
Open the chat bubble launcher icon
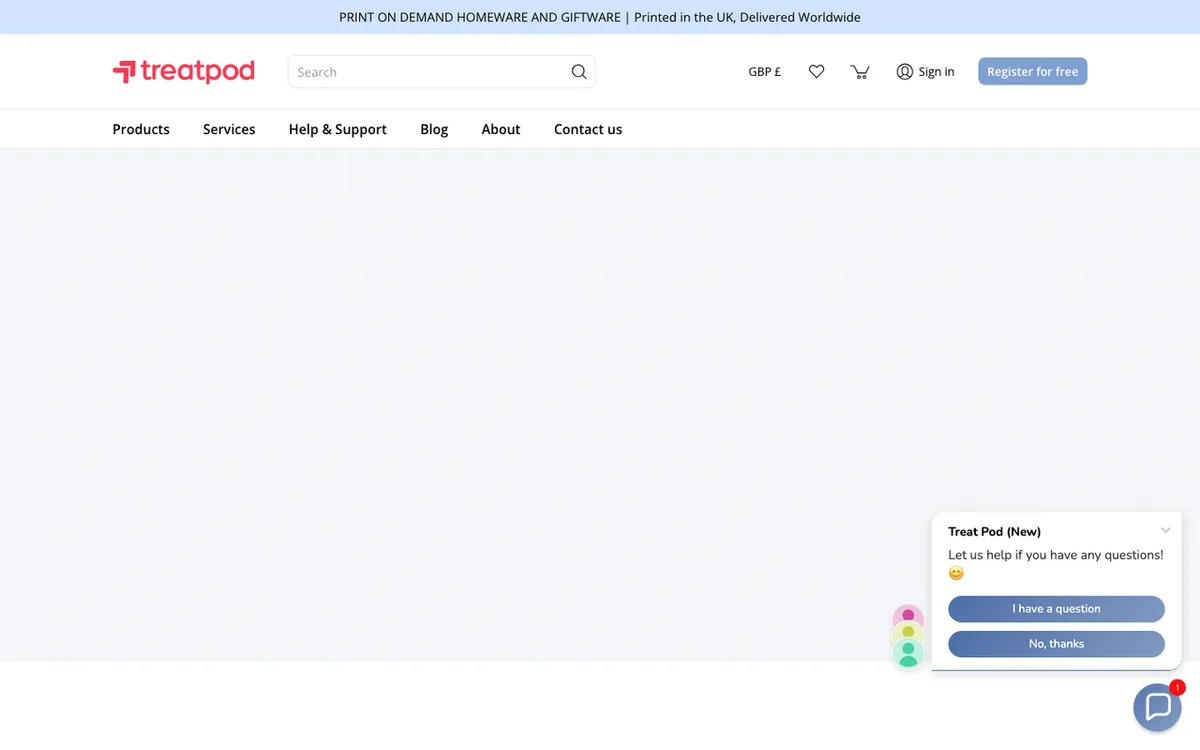[1157, 707]
